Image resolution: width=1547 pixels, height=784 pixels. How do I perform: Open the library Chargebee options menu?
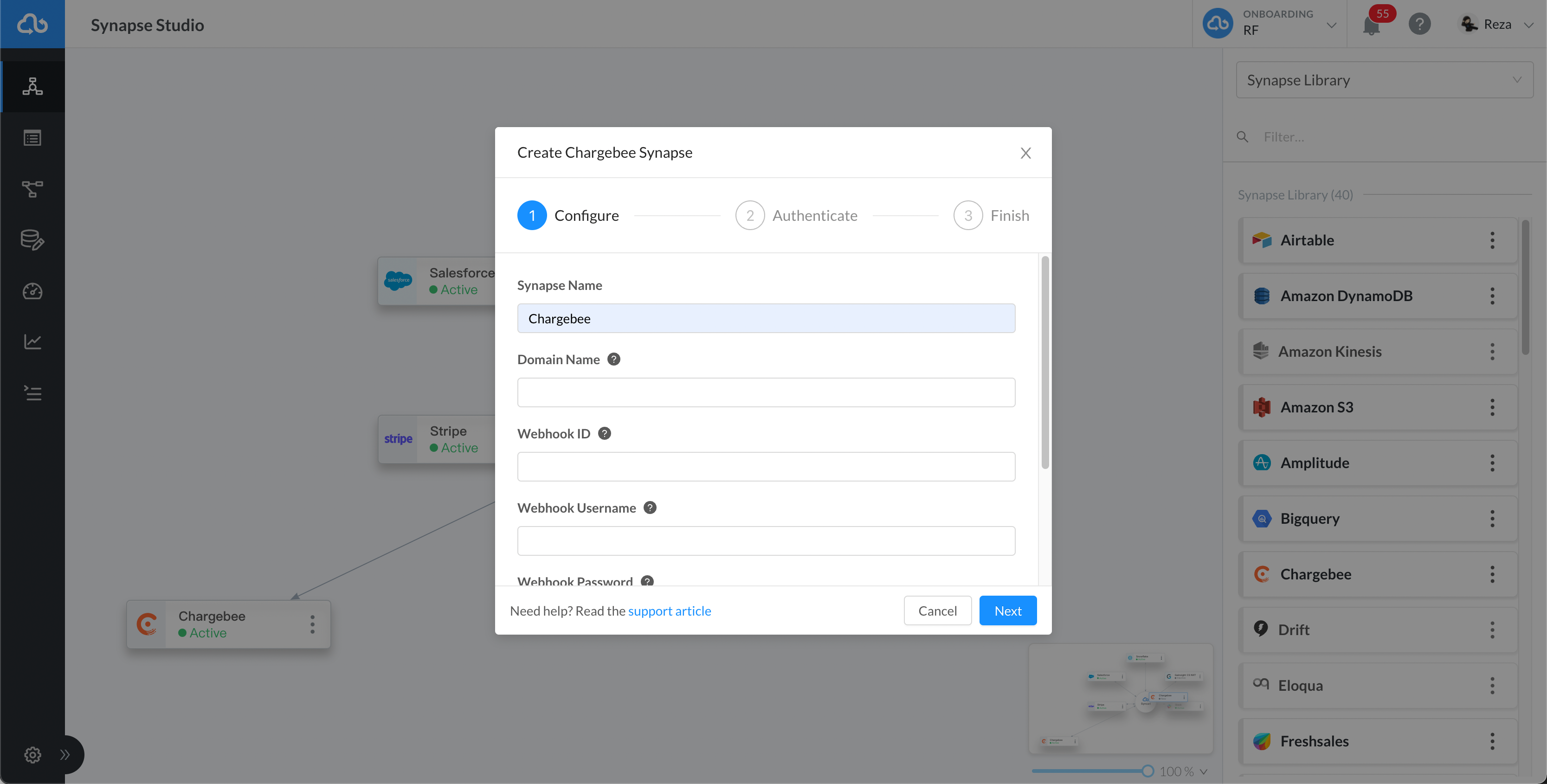tap(1492, 574)
